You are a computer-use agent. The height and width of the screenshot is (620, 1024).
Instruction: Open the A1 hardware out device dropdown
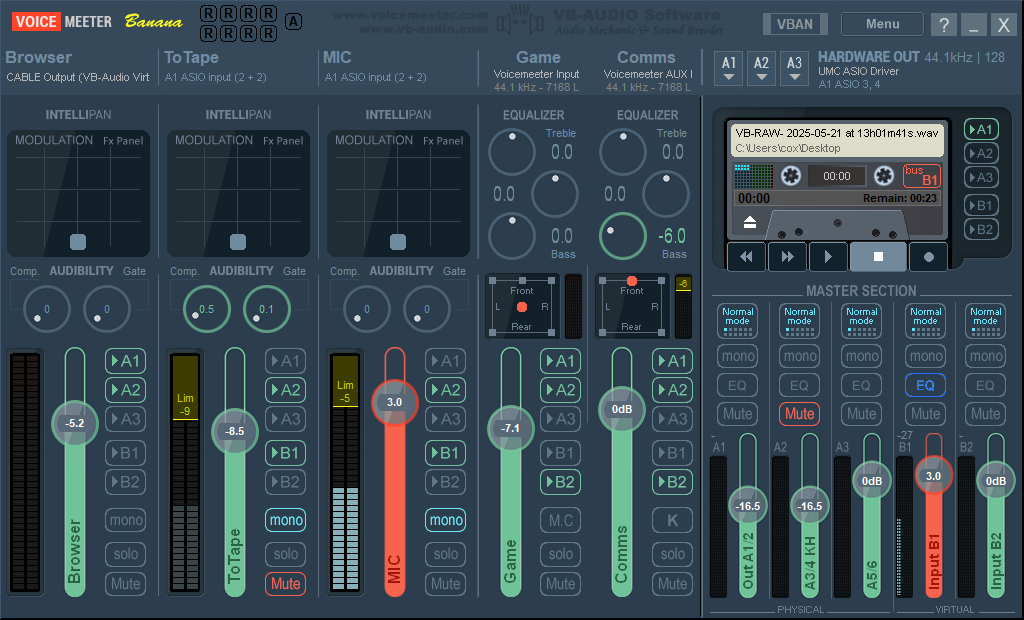pos(729,69)
